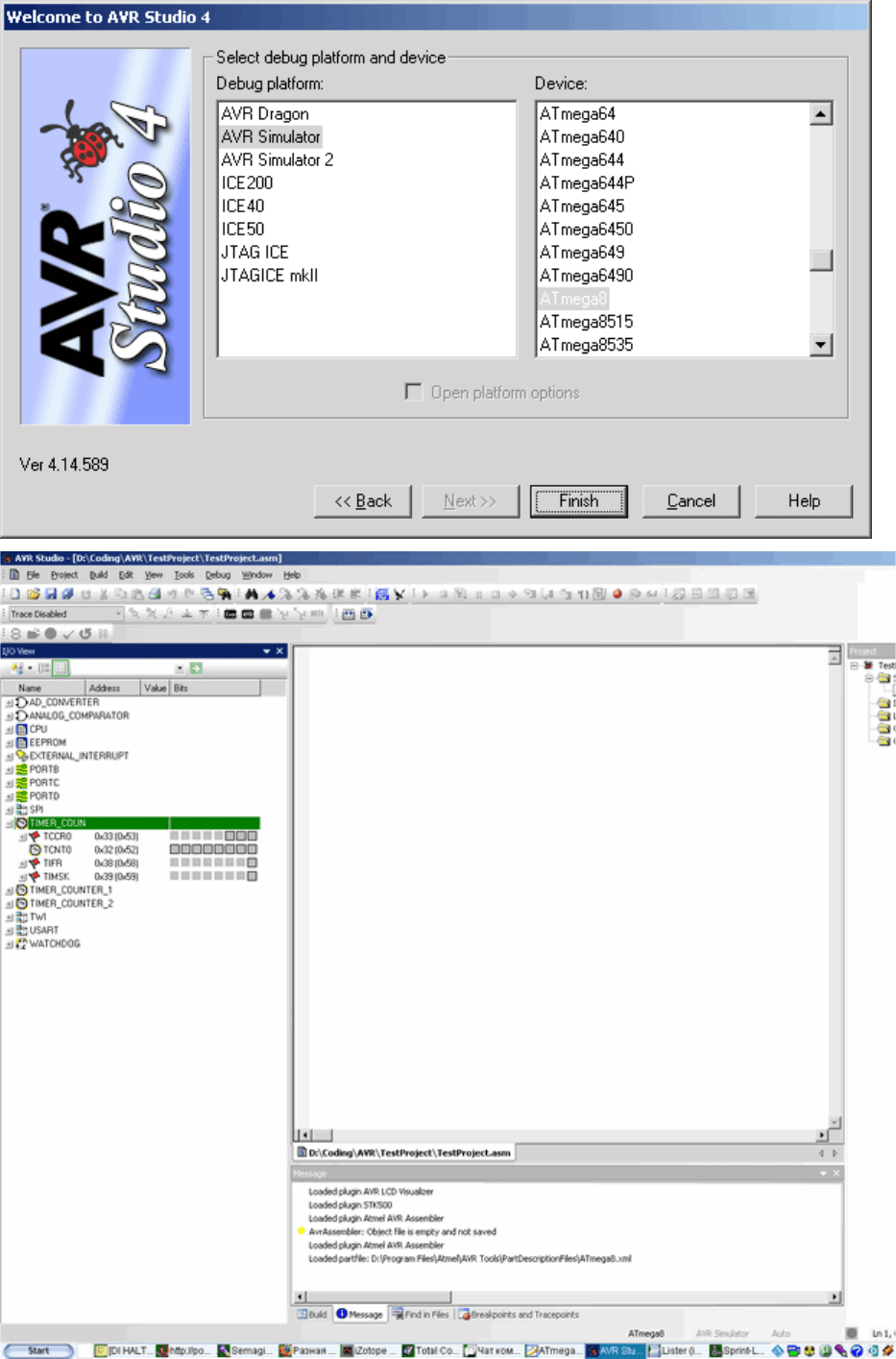Screen dimensions: 896x1359
Task: Open the Debug menu
Action: (218, 575)
